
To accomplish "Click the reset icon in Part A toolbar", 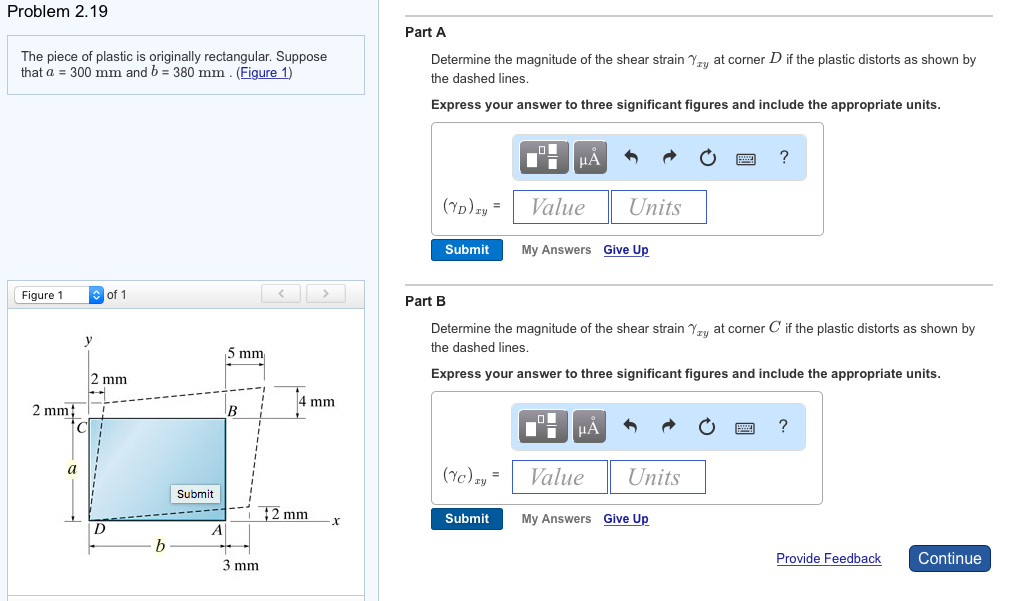I will (x=707, y=157).
